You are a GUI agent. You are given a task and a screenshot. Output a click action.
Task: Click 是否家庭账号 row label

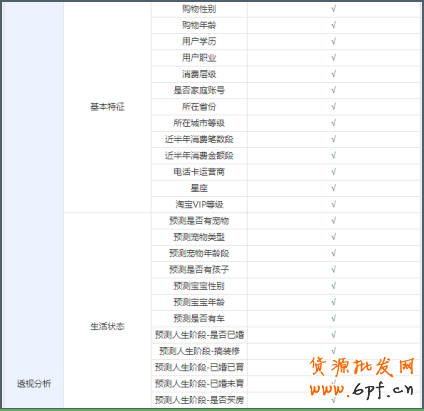click(x=199, y=90)
